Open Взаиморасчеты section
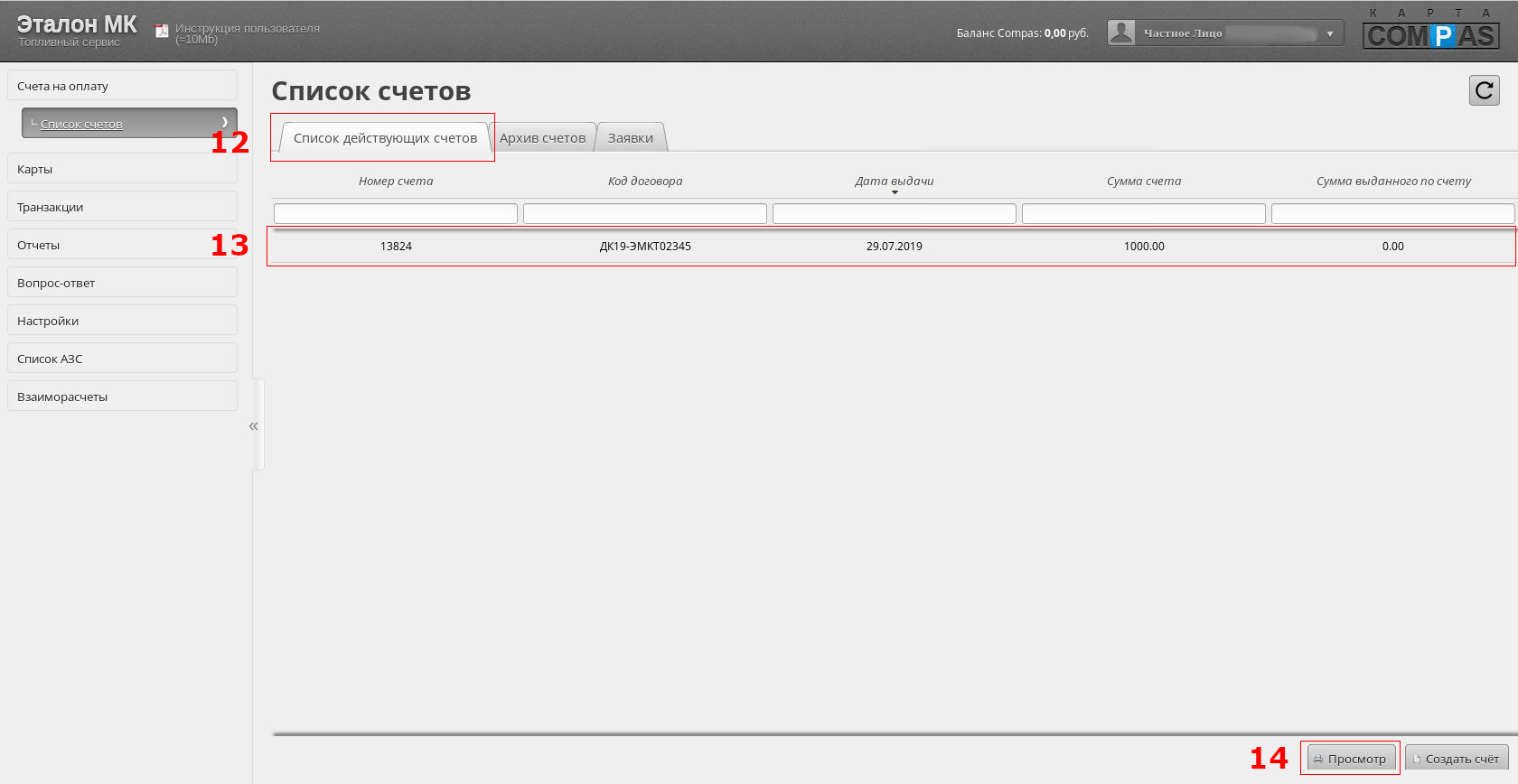This screenshot has width=1518, height=784. tap(122, 397)
